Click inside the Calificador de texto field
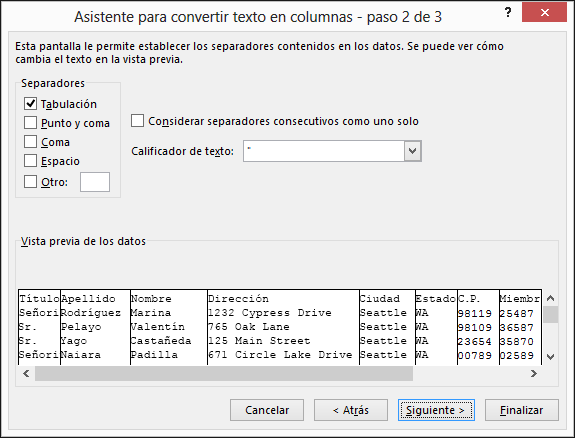 [x=323, y=151]
